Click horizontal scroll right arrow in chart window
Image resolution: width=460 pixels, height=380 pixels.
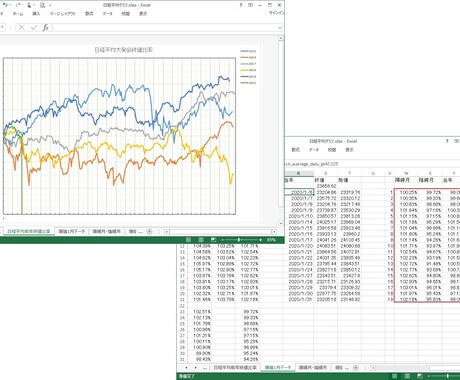tap(274, 231)
